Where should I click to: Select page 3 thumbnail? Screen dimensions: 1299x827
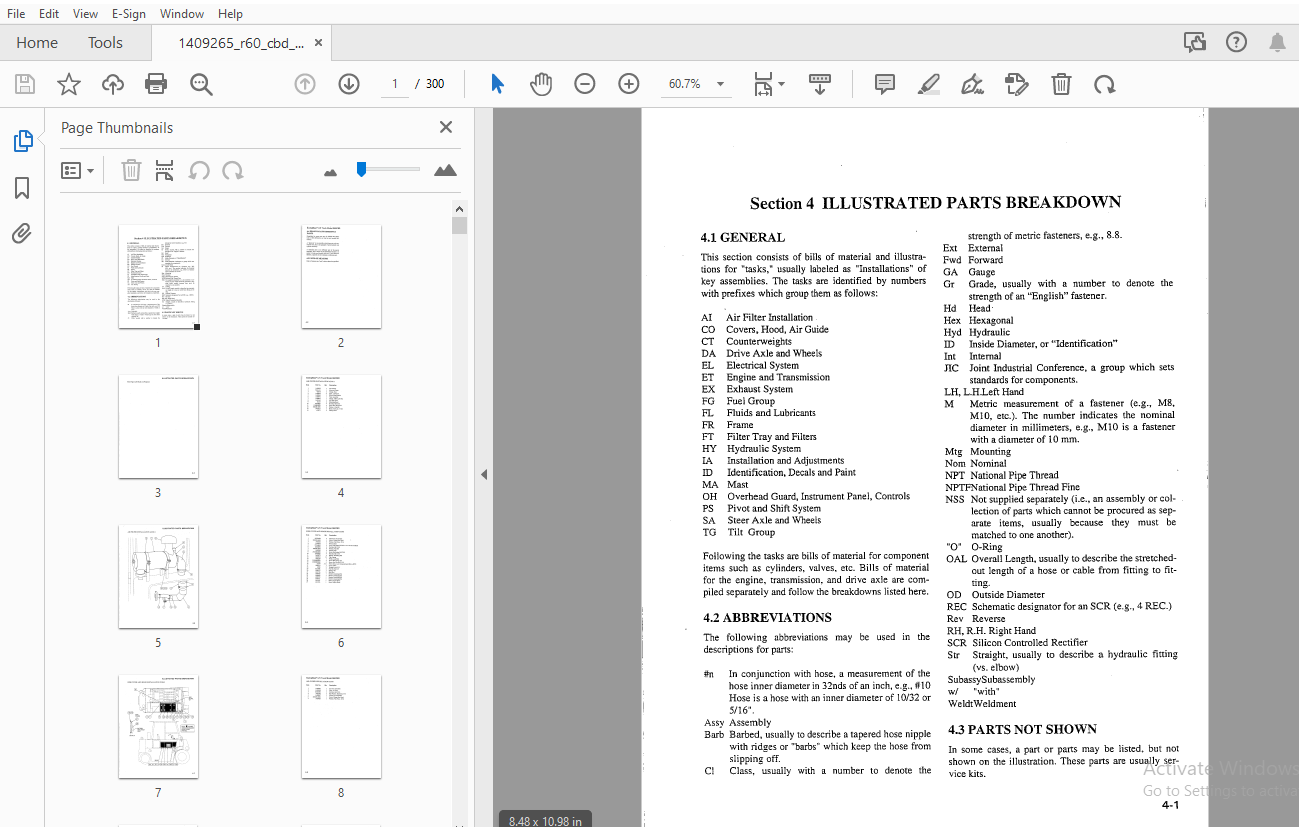pos(158,427)
